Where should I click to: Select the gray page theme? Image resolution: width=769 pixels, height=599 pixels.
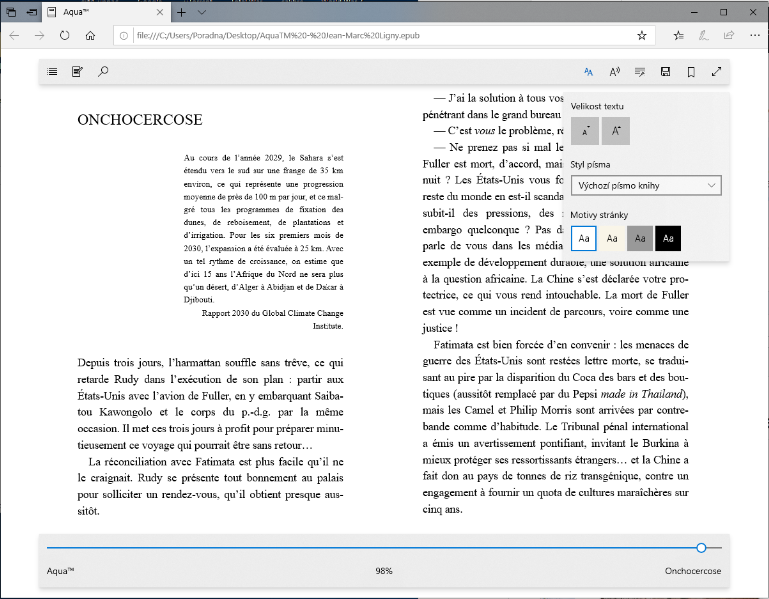[x=640, y=238]
